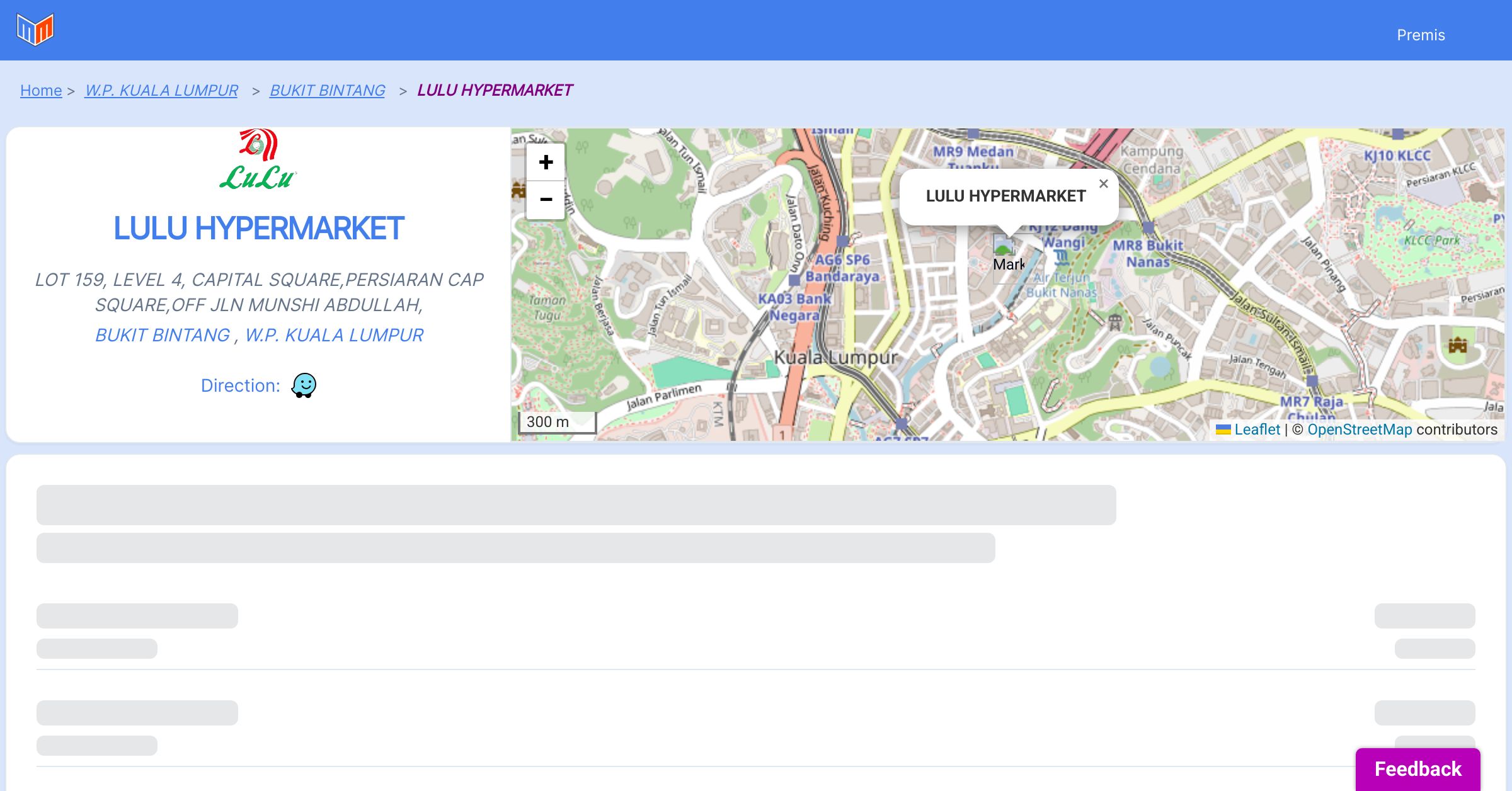The width and height of the screenshot is (1512, 791).
Task: Click the Feedback button
Action: click(1417, 769)
